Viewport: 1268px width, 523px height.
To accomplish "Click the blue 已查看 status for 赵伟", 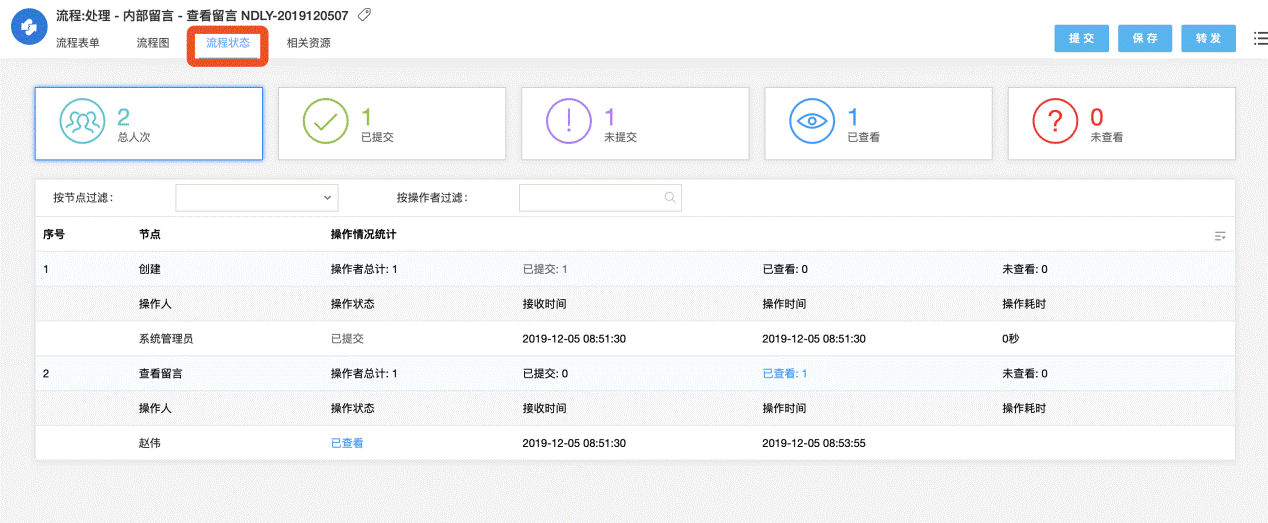I will (x=347, y=443).
